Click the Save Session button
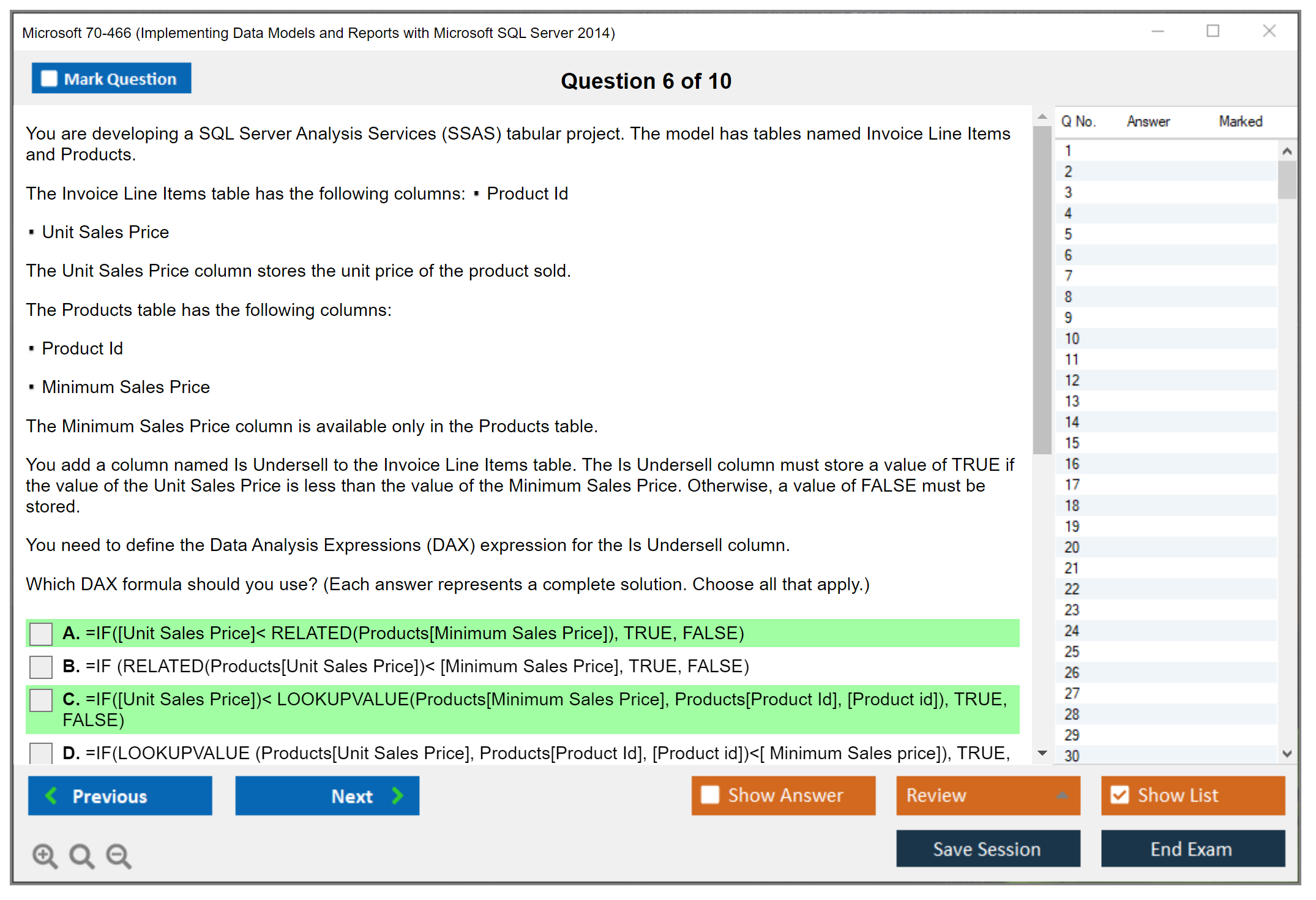 tap(987, 849)
